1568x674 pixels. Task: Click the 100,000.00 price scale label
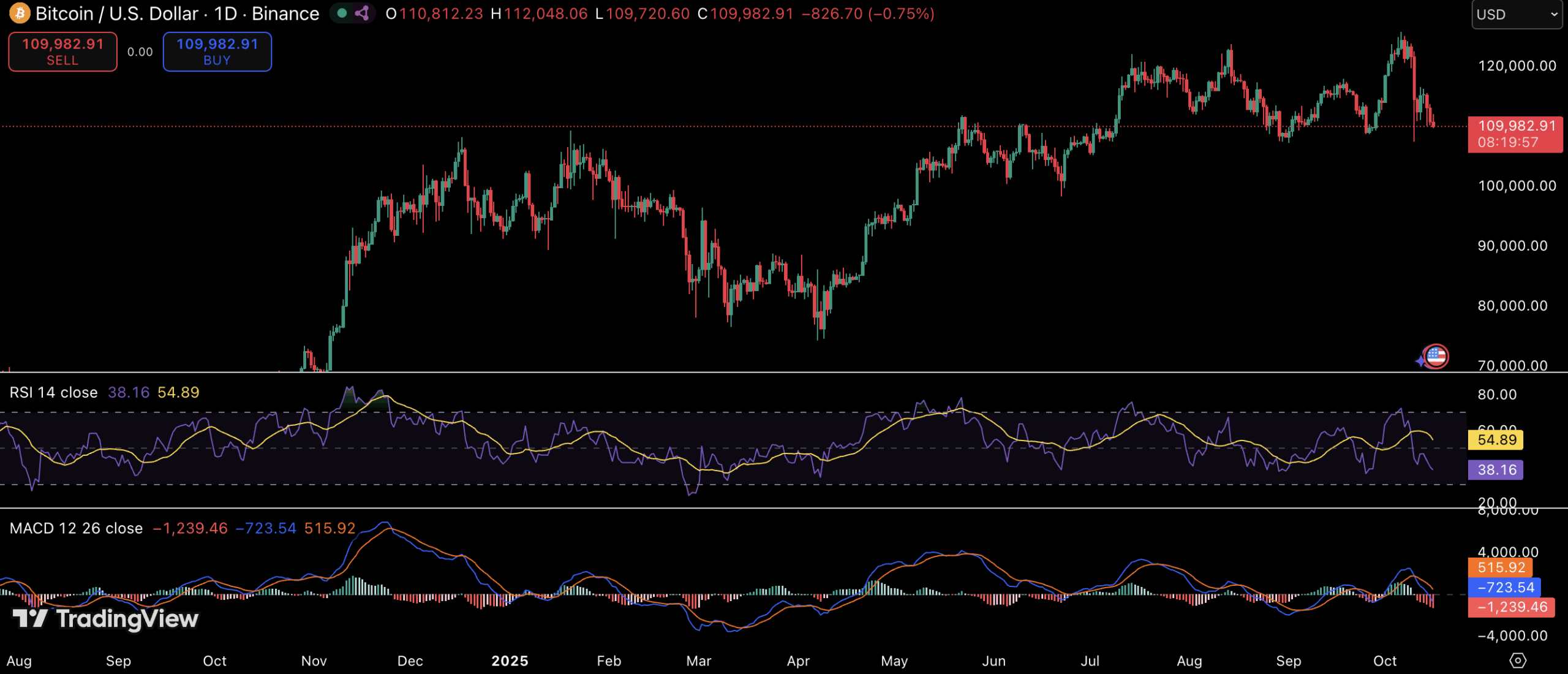click(x=1517, y=186)
